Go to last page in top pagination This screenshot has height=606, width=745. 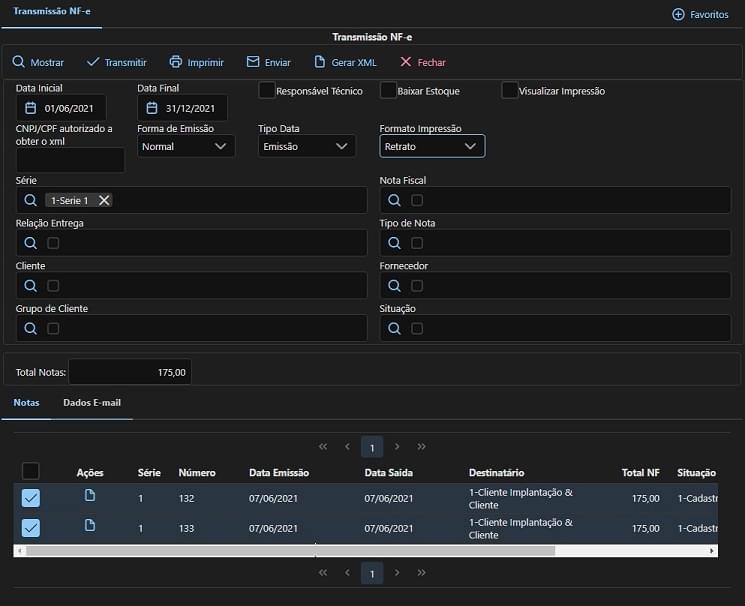point(421,446)
